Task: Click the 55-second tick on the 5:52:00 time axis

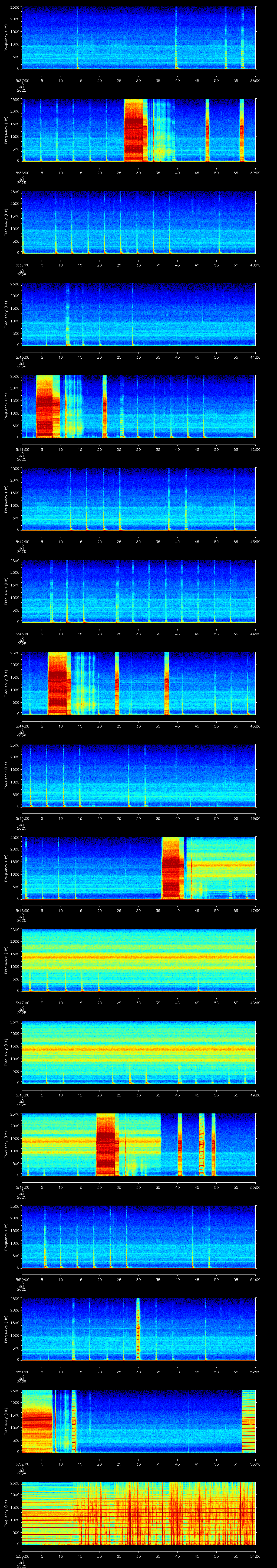Action: click(x=236, y=1463)
